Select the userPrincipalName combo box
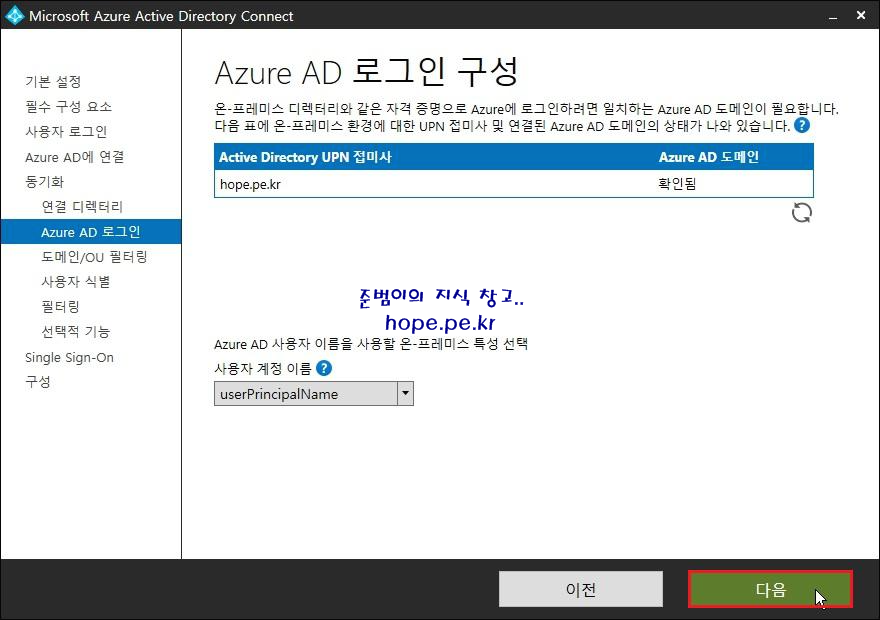This screenshot has width=880, height=620. (314, 393)
